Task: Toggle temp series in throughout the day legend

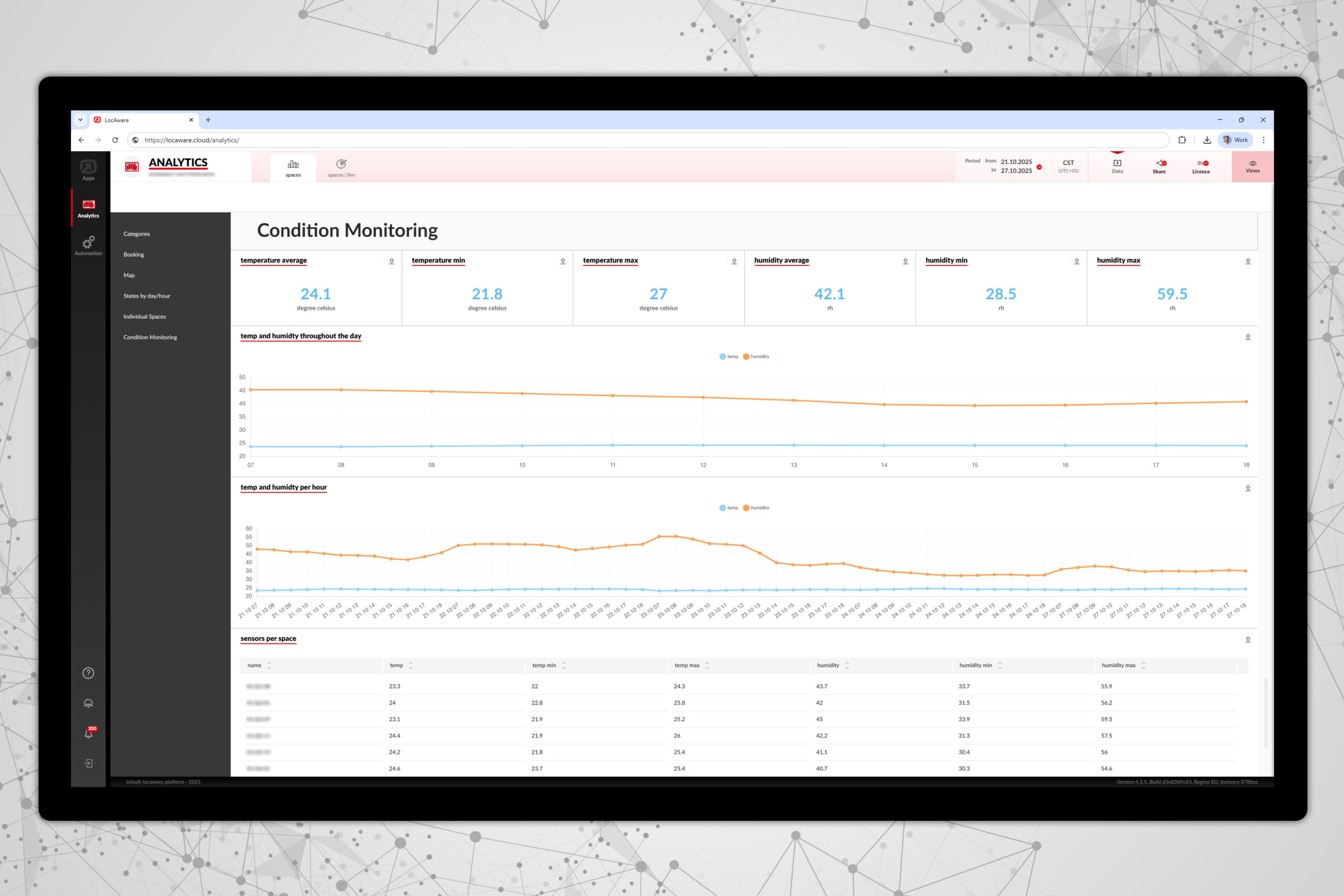Action: (729, 356)
